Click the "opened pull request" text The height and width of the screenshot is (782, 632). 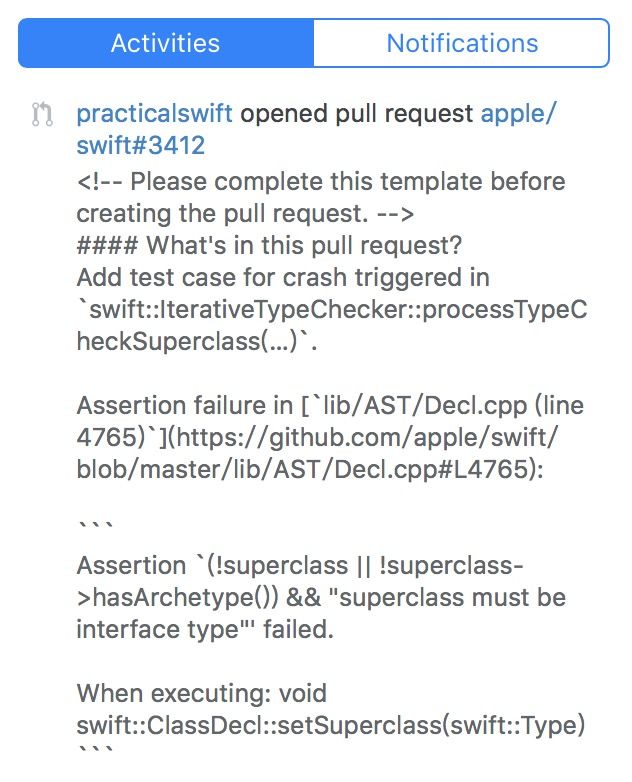[357, 114]
